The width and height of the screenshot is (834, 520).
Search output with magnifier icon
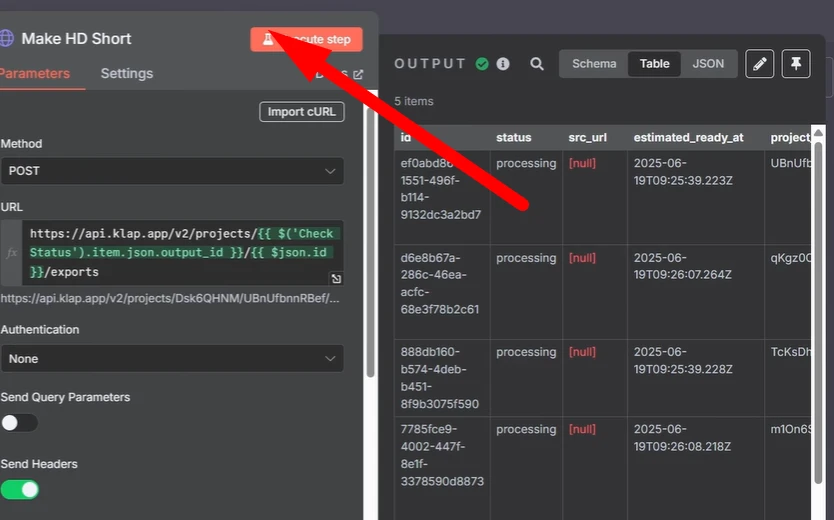click(x=537, y=64)
